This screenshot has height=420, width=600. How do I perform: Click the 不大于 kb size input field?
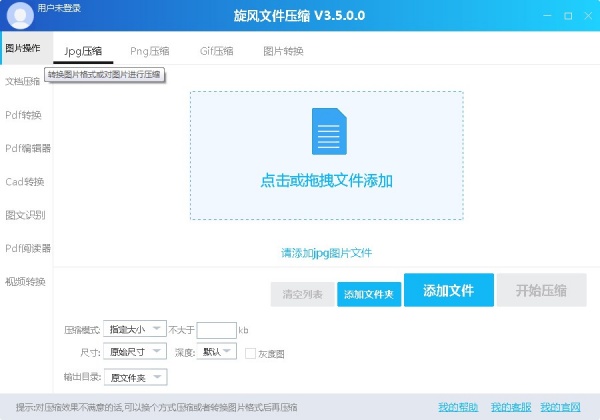216,329
